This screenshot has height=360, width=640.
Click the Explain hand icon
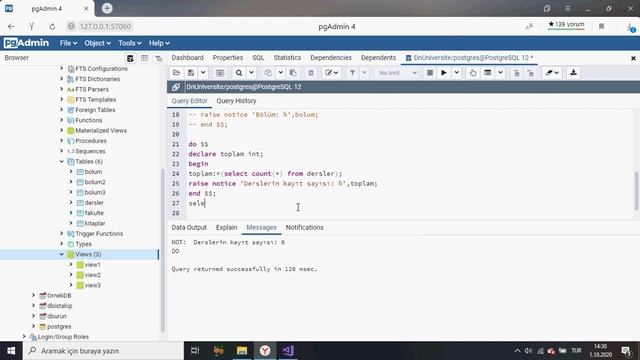pyautogui.click(x=473, y=73)
